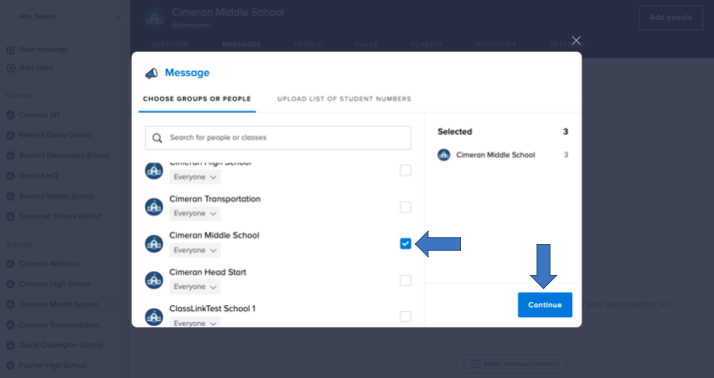Click the megaphone Message icon

[152, 73]
